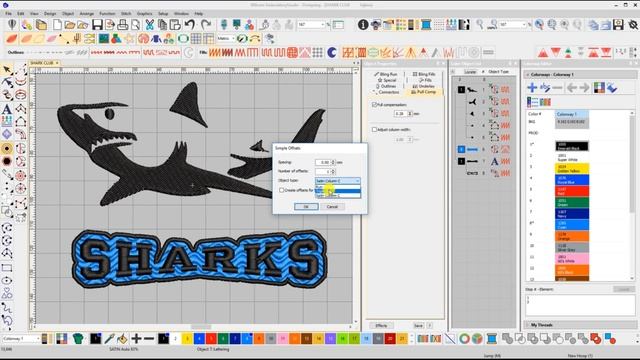The width and height of the screenshot is (640, 360).
Task: Select the Lettering 'A' tool in left toolbox
Action: coord(7,109)
